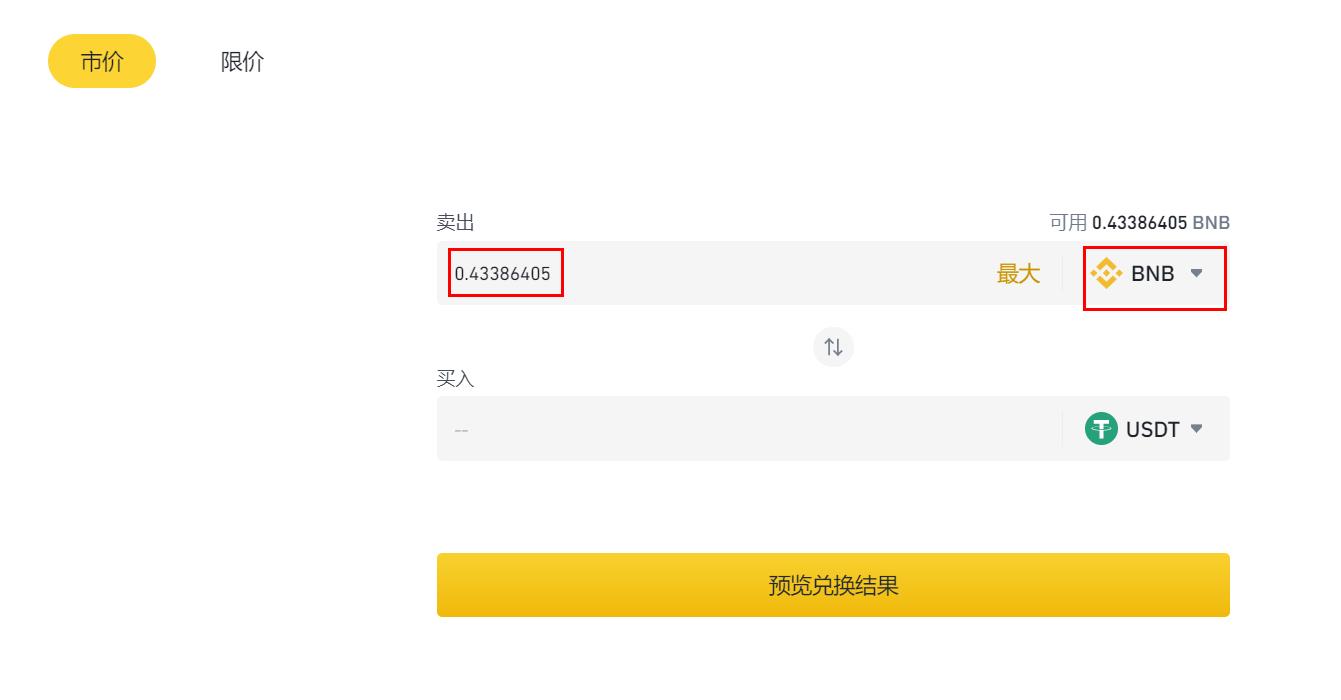Click the 预览兑换结果 preview button
Screen dimensions: 1341x700
[x=833, y=585]
